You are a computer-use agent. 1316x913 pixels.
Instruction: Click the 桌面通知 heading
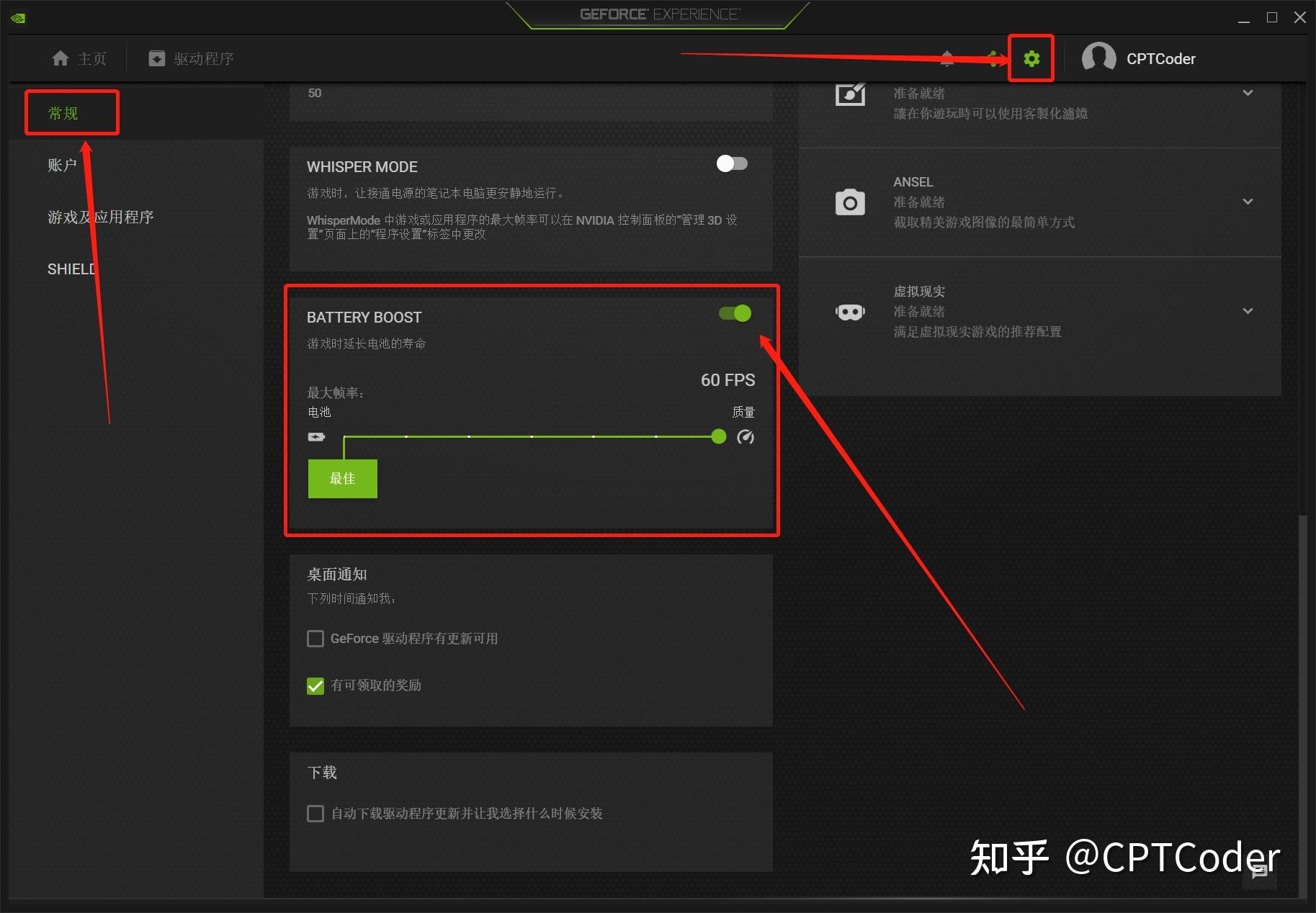(337, 575)
